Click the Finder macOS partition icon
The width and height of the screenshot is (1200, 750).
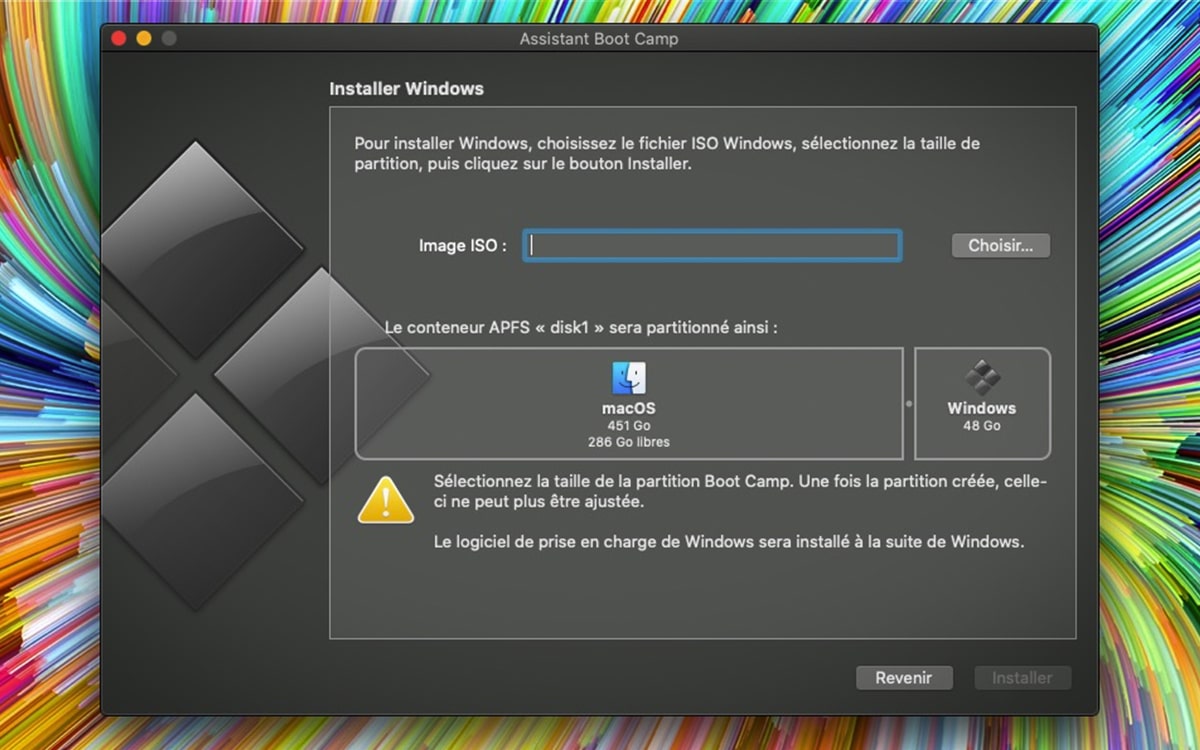tap(629, 378)
